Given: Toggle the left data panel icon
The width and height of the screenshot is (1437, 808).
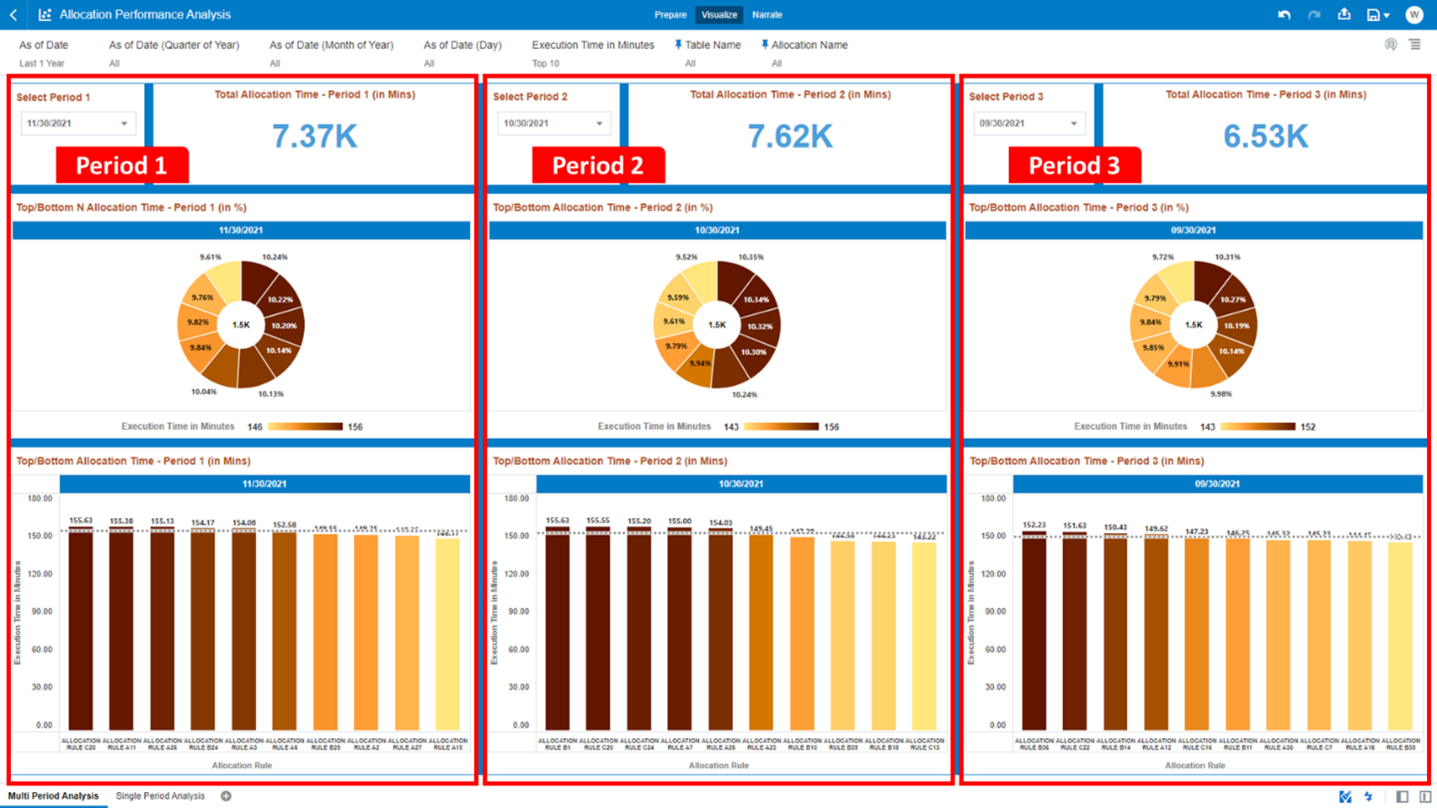Looking at the screenshot, I should coord(1402,796).
